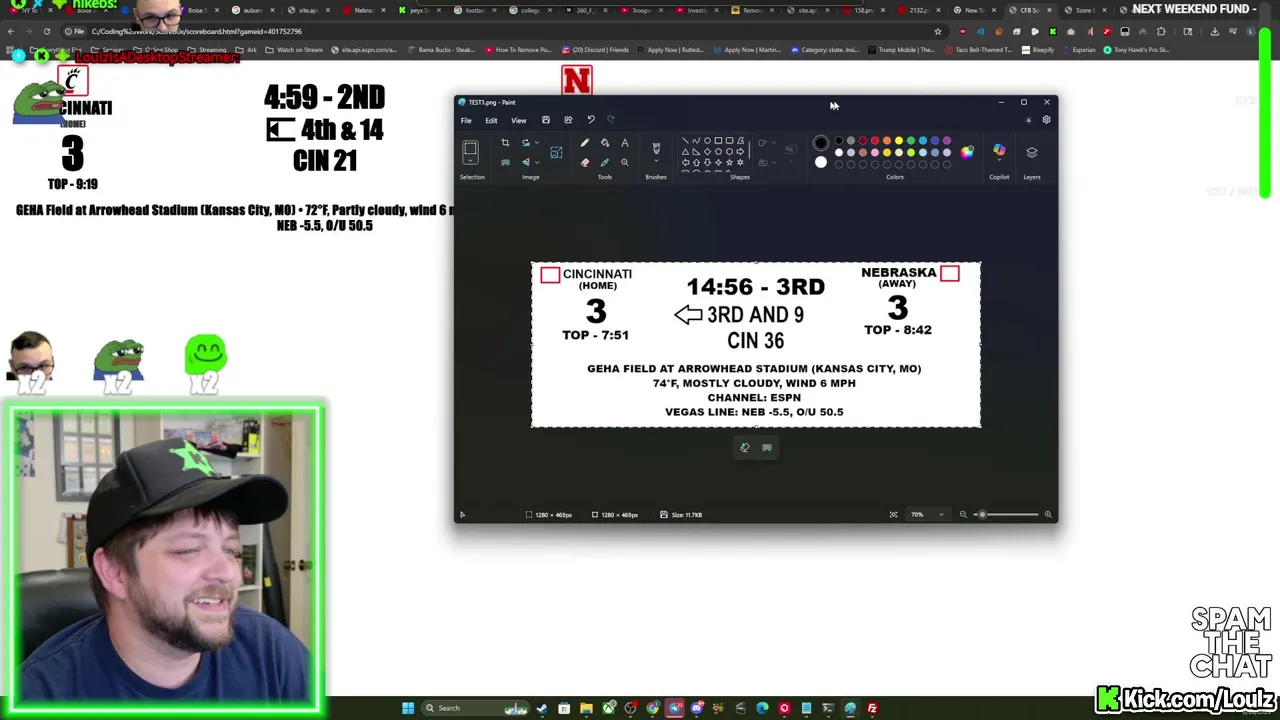Select Color 2 white secondary swatch
The image size is (1280, 720).
[821, 162]
